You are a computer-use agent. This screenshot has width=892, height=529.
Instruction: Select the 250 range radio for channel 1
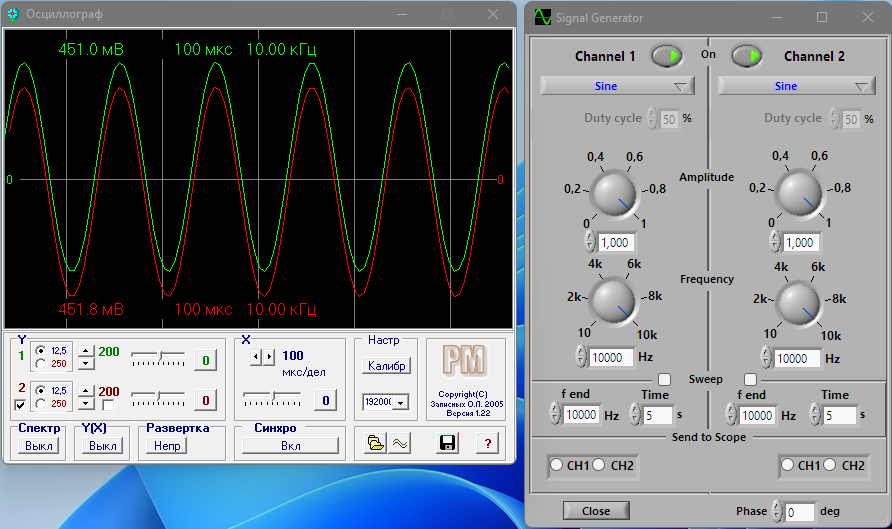tap(40, 364)
